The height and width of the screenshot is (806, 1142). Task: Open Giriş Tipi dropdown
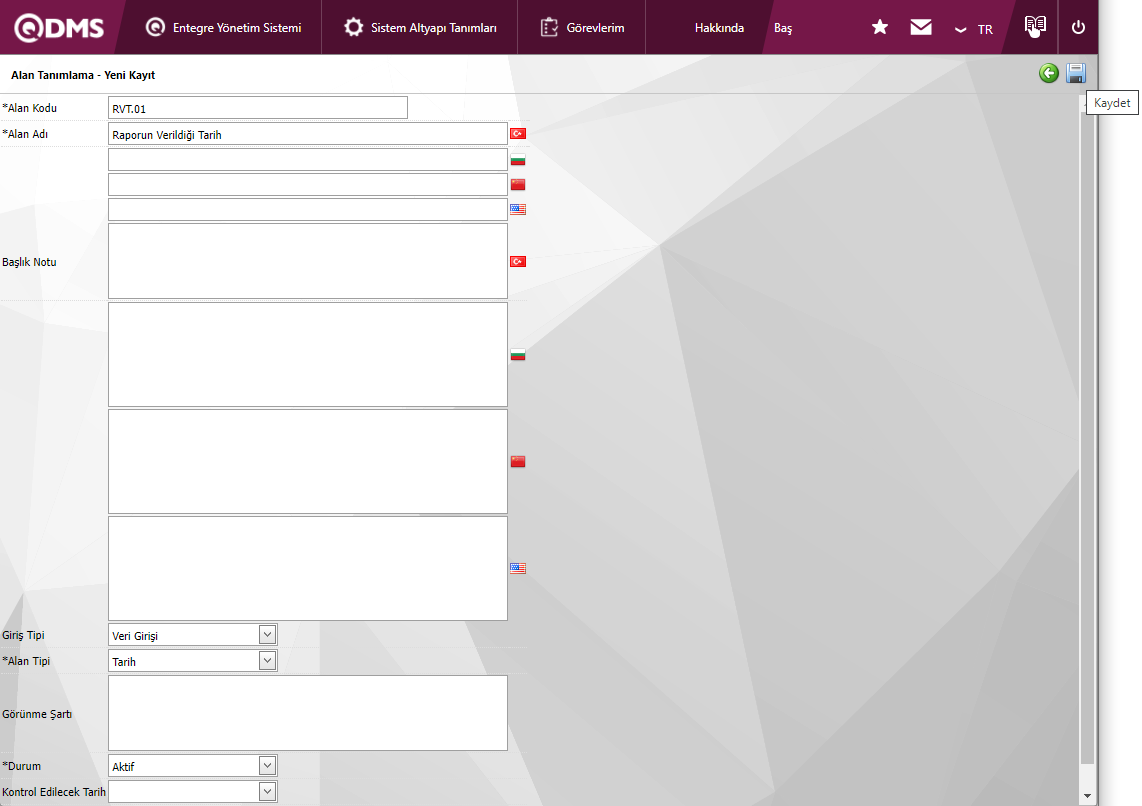[192, 635]
